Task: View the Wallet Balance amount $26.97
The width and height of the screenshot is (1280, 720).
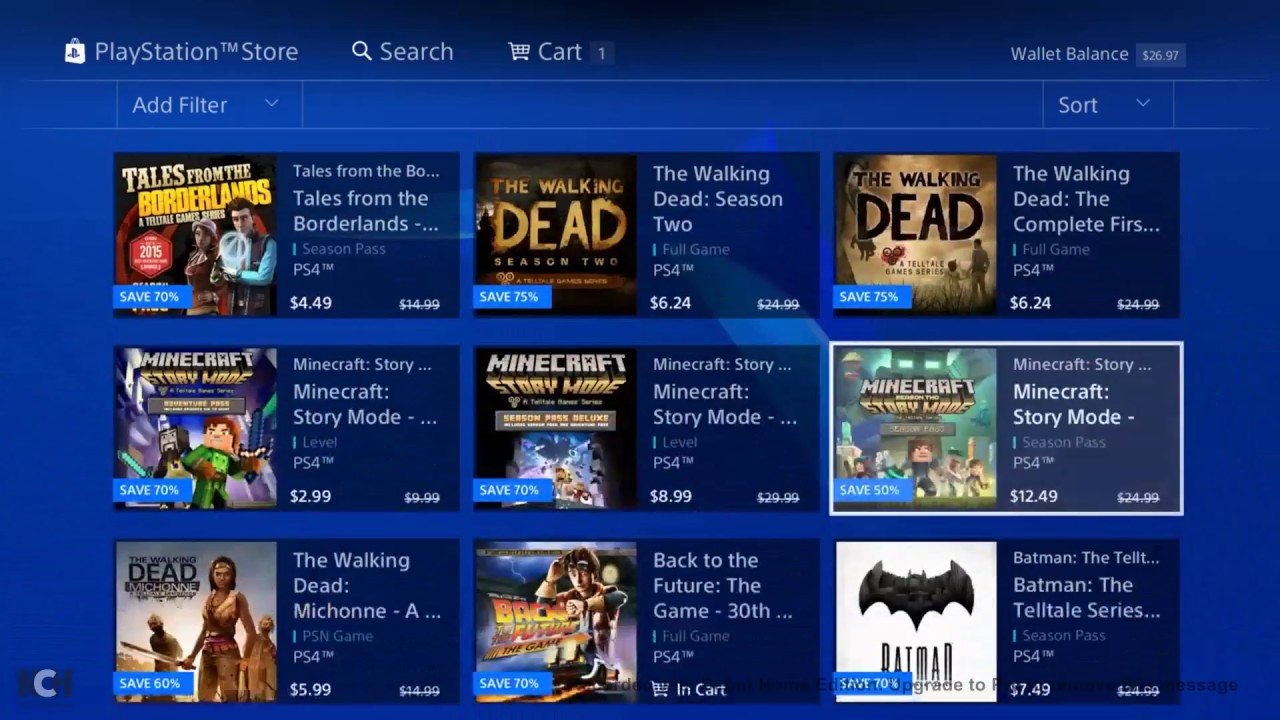Action: (1160, 55)
